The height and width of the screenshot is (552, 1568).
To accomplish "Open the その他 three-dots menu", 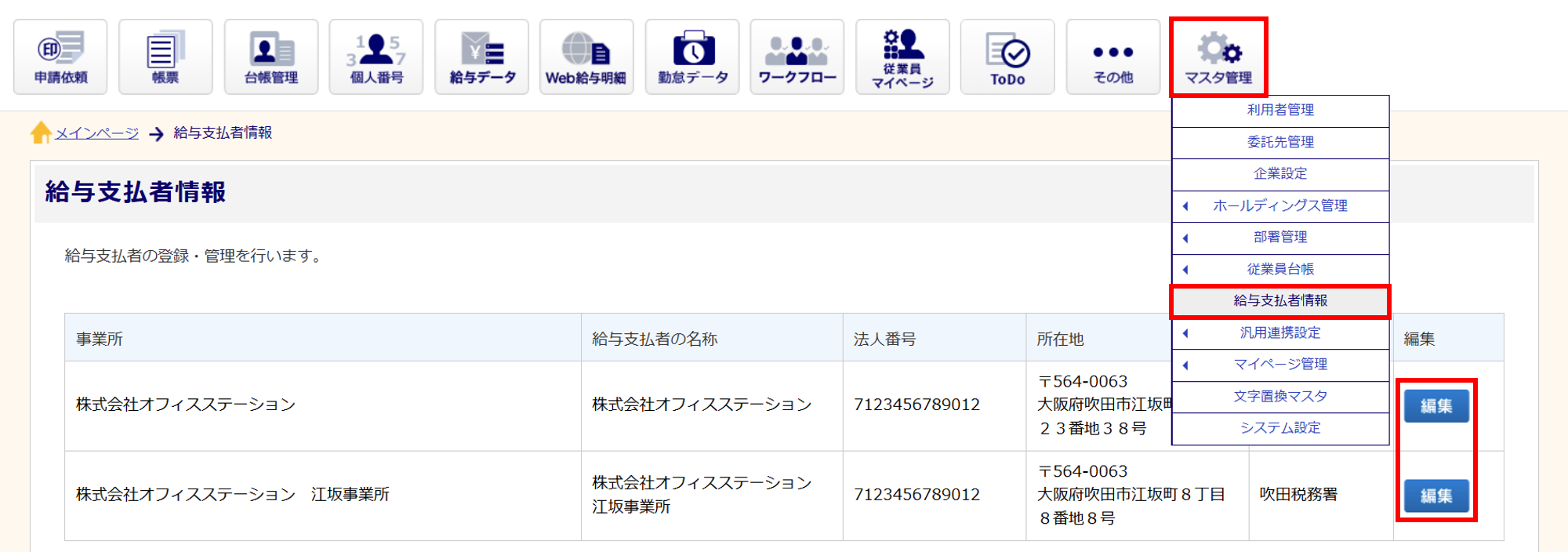I will [x=1113, y=56].
